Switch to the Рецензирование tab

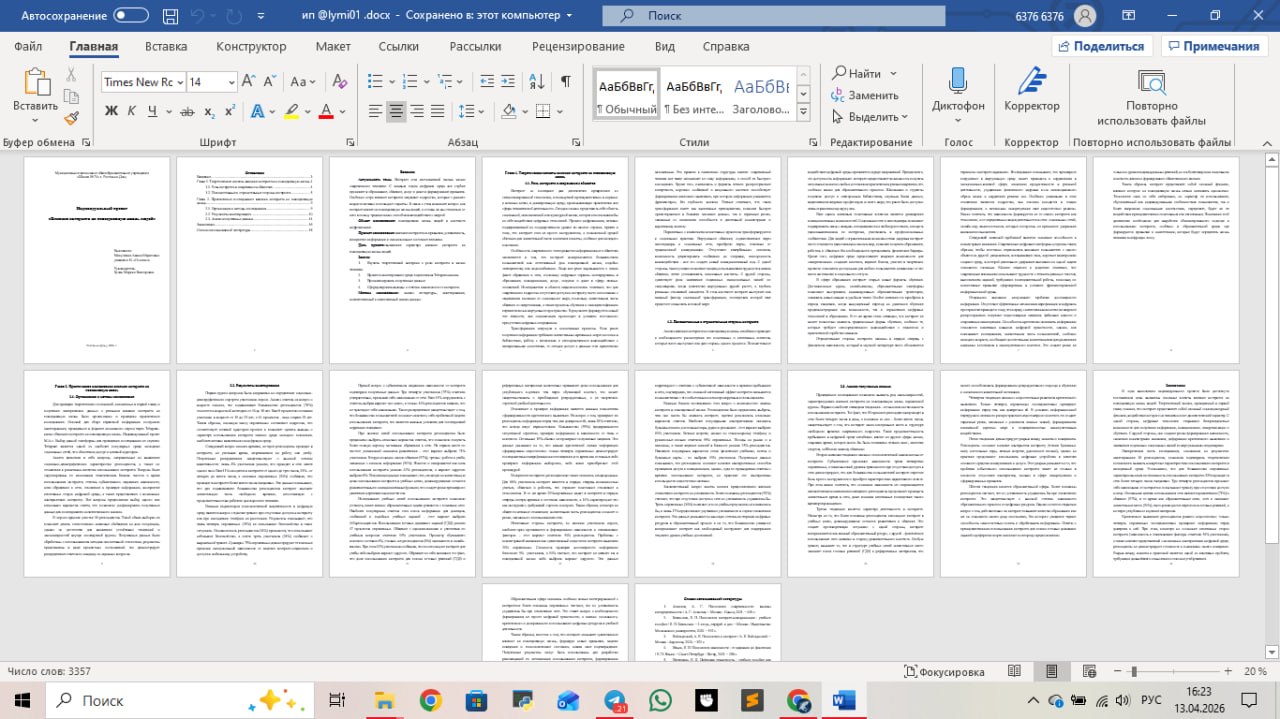click(x=578, y=46)
